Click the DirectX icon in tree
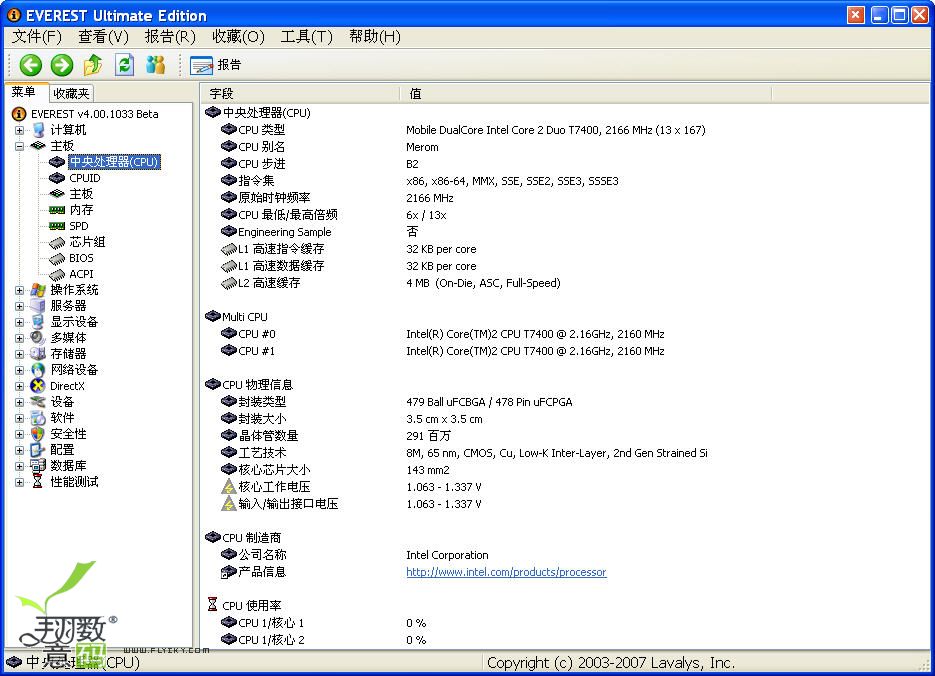Image resolution: width=935 pixels, height=676 pixels. (38, 386)
